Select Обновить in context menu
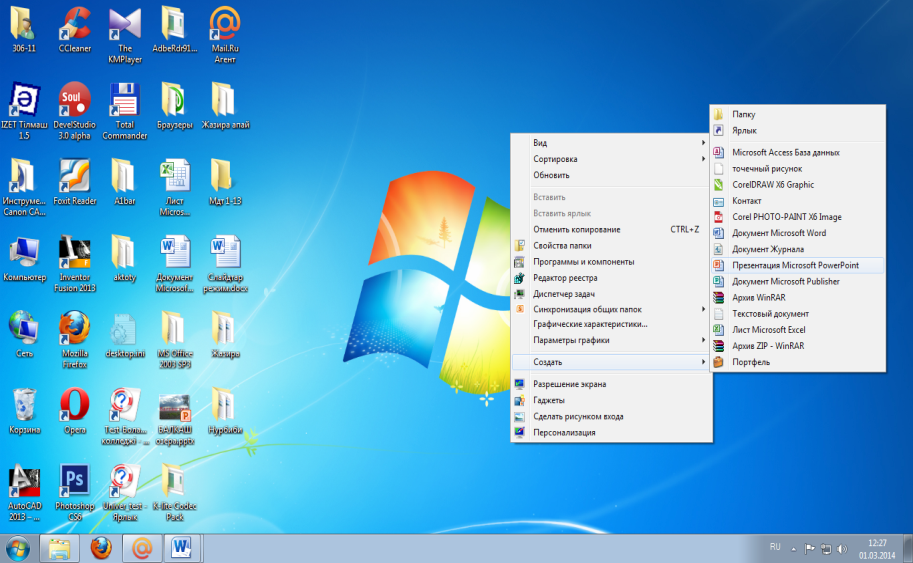 pyautogui.click(x=551, y=175)
